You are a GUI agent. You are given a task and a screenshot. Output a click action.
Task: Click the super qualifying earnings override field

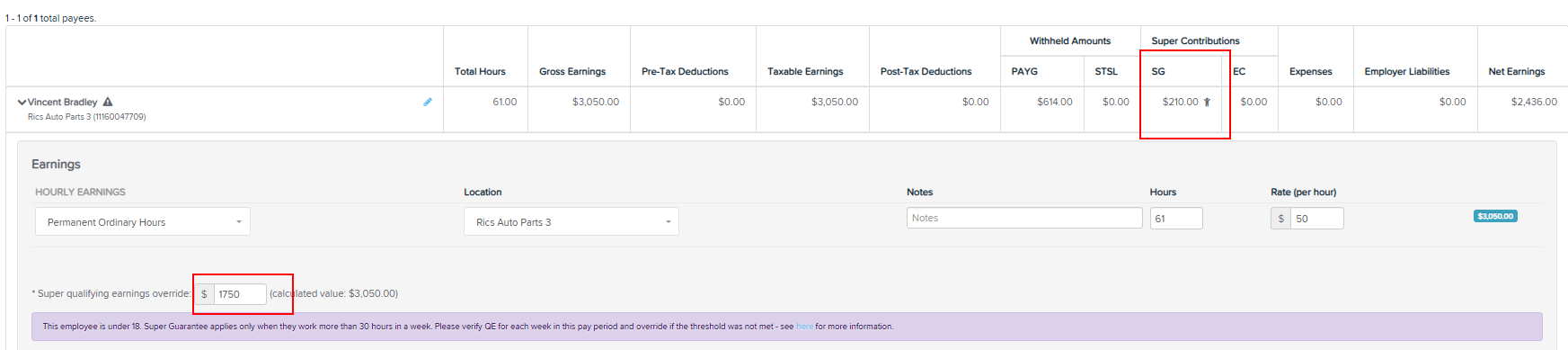coord(240,294)
